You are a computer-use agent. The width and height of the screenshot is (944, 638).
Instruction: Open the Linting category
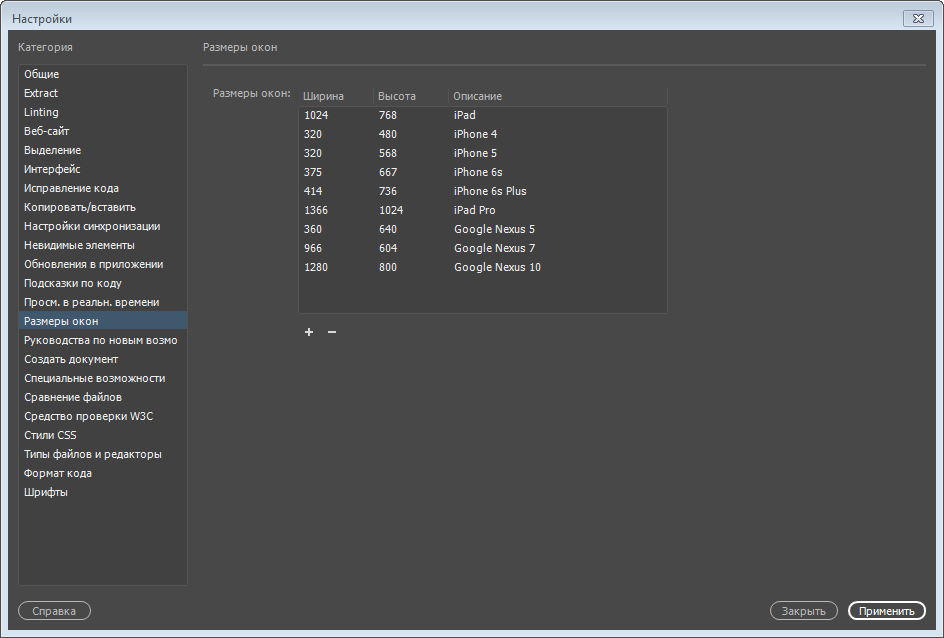pos(42,112)
